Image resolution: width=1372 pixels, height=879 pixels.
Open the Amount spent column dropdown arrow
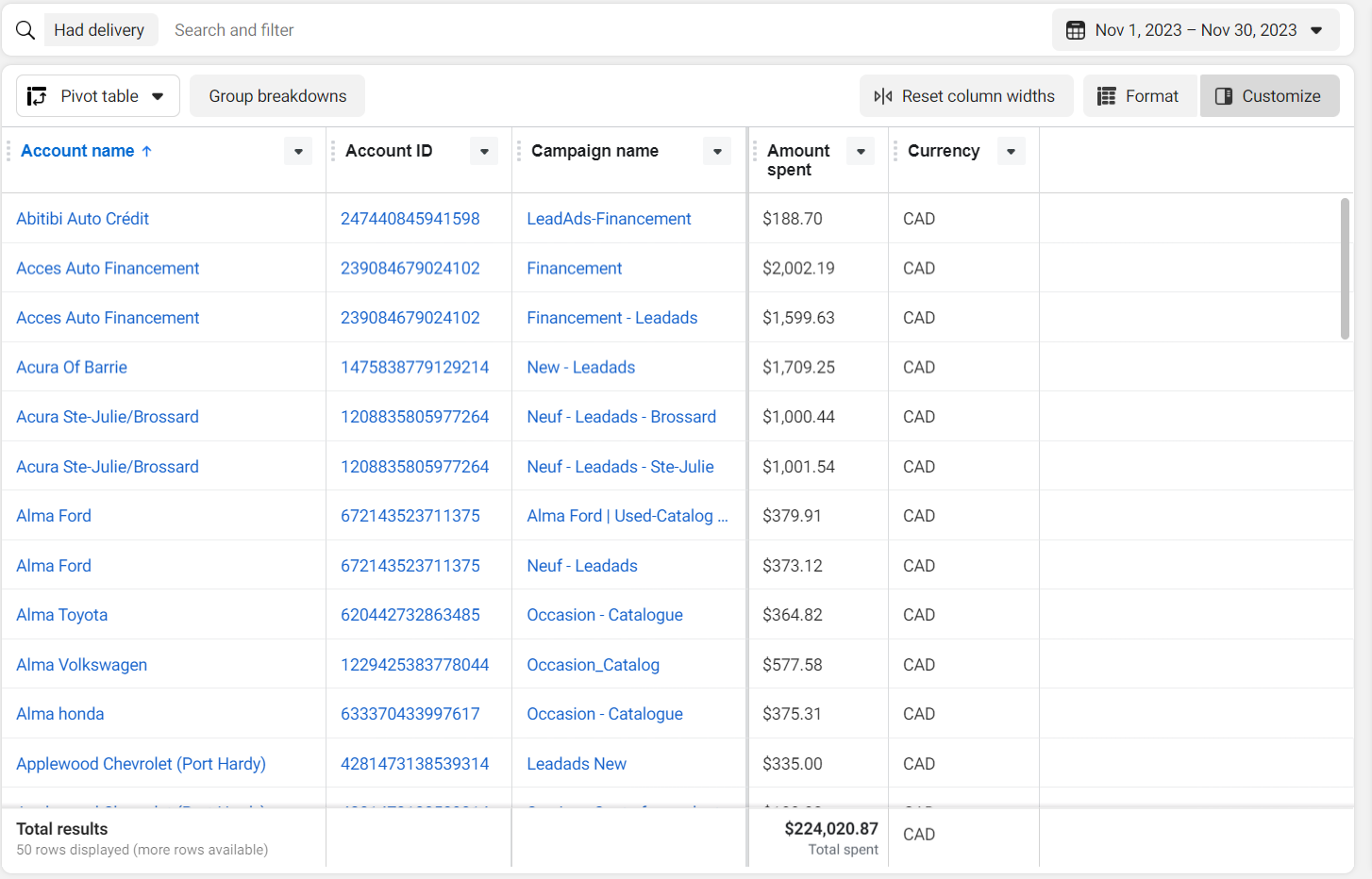[x=861, y=151]
